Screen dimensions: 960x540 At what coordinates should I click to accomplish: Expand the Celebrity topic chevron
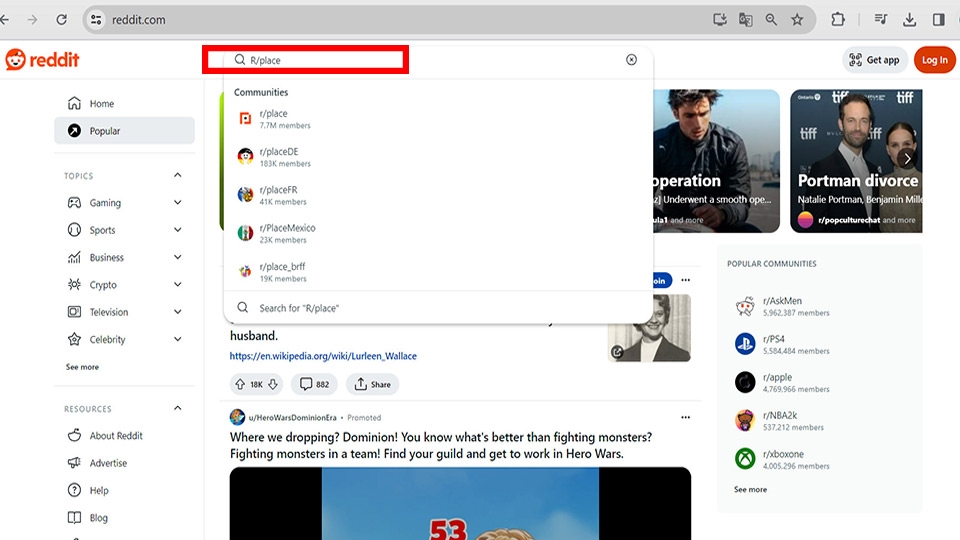[x=178, y=339]
